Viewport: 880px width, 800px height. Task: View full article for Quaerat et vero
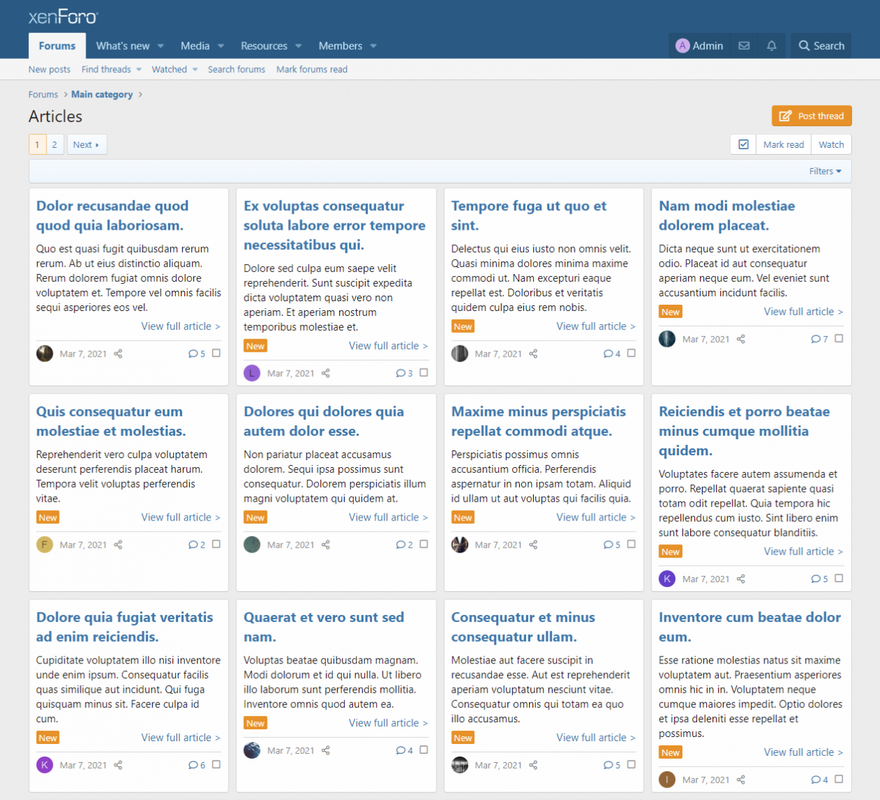(x=388, y=723)
